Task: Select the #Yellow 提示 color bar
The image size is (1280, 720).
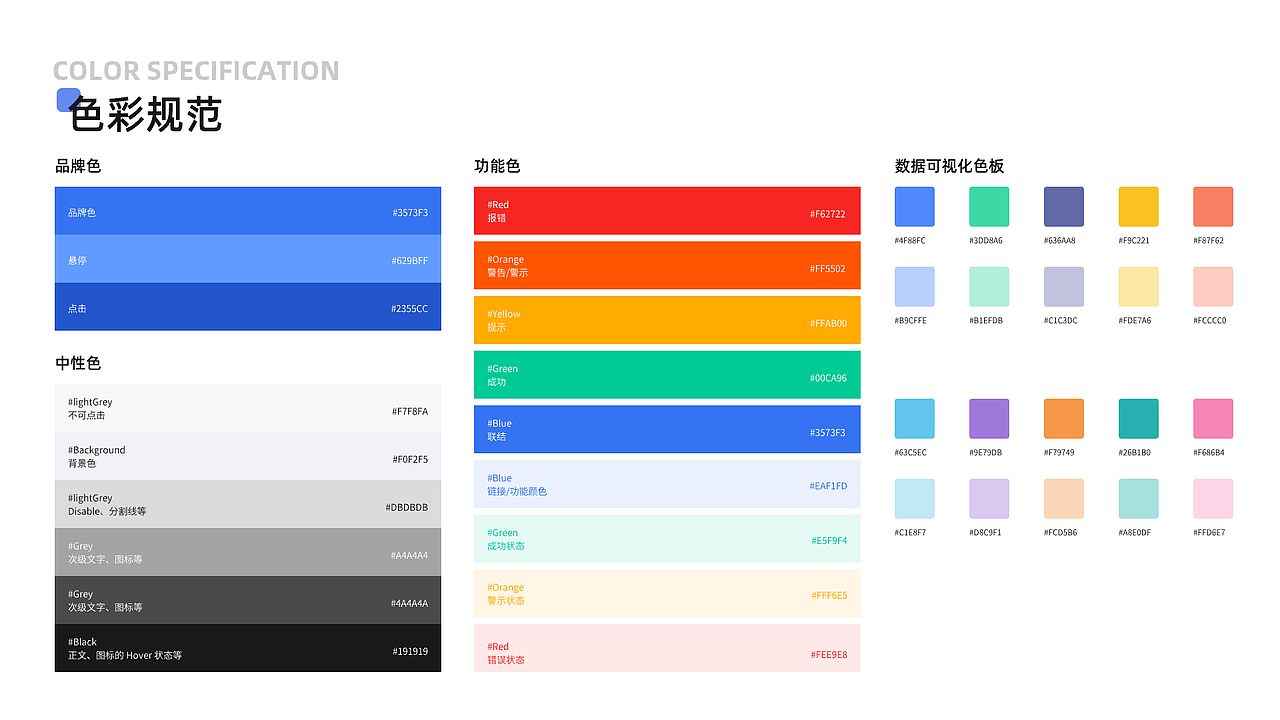Action: click(667, 319)
